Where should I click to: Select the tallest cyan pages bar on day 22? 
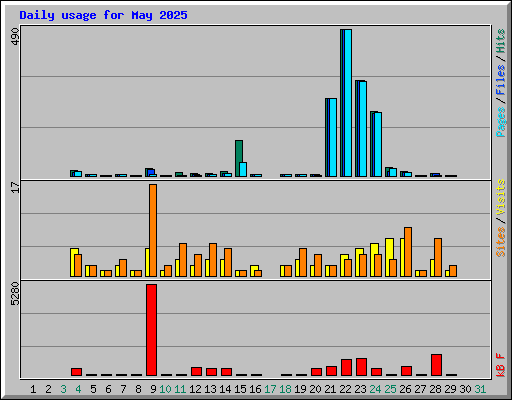tap(348, 103)
